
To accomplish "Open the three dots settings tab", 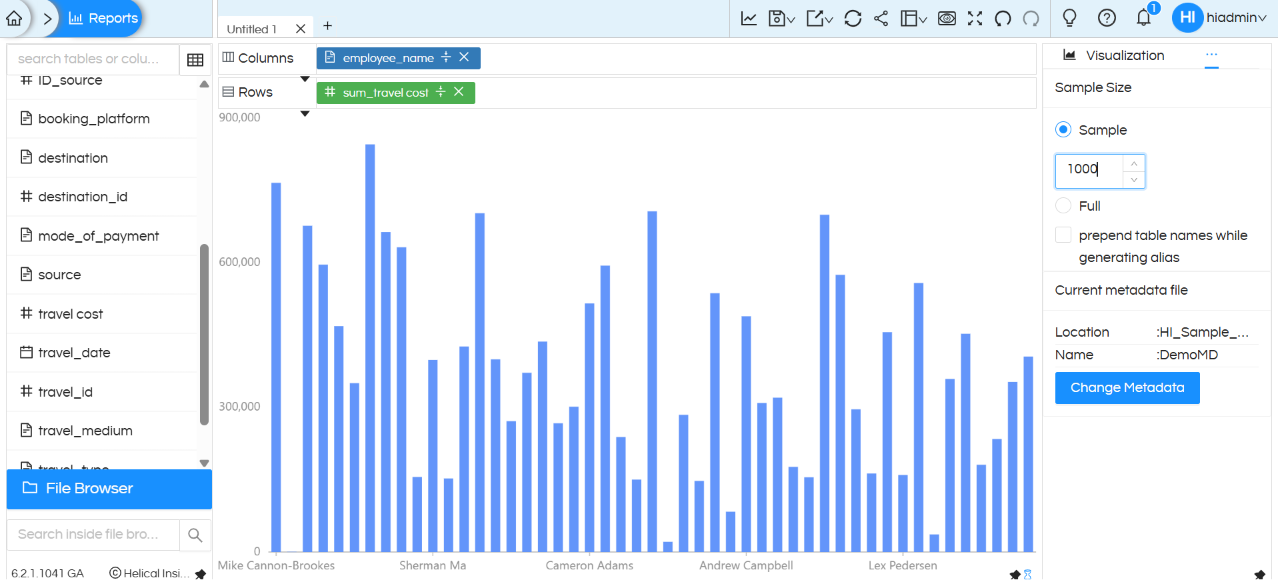I will pyautogui.click(x=1211, y=55).
